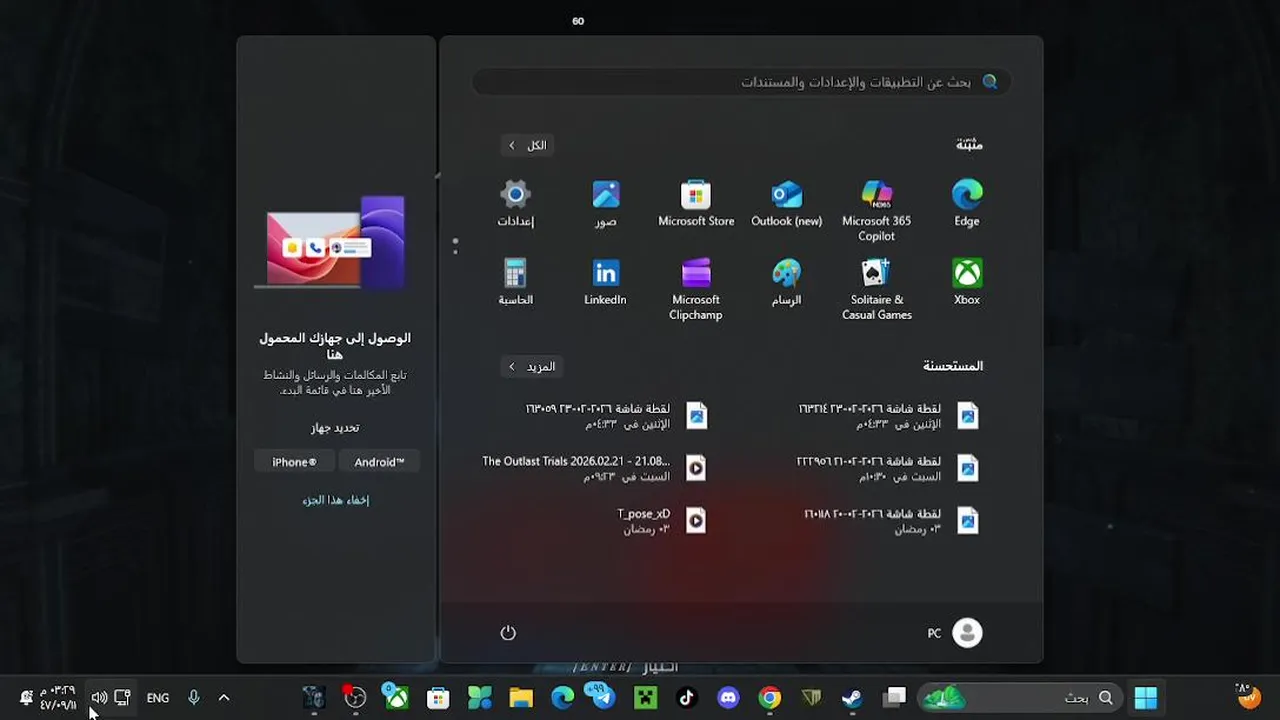Open screenshot file ending in ٢٢٢٩٥٦

[x=889, y=468]
